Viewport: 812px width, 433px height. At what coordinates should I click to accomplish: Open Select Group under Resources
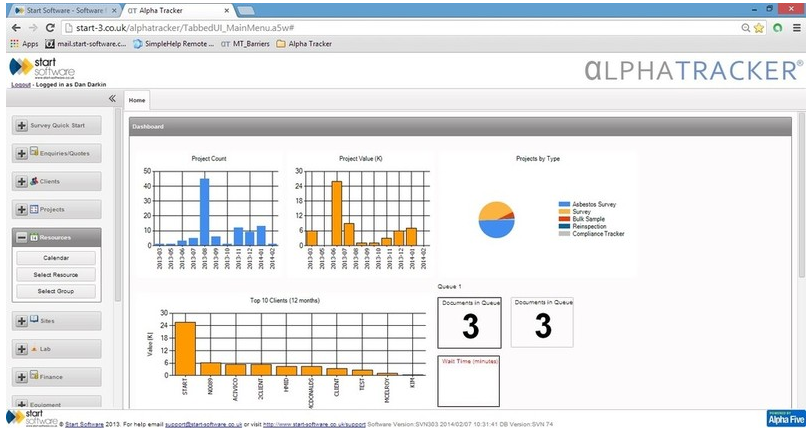click(x=56, y=291)
